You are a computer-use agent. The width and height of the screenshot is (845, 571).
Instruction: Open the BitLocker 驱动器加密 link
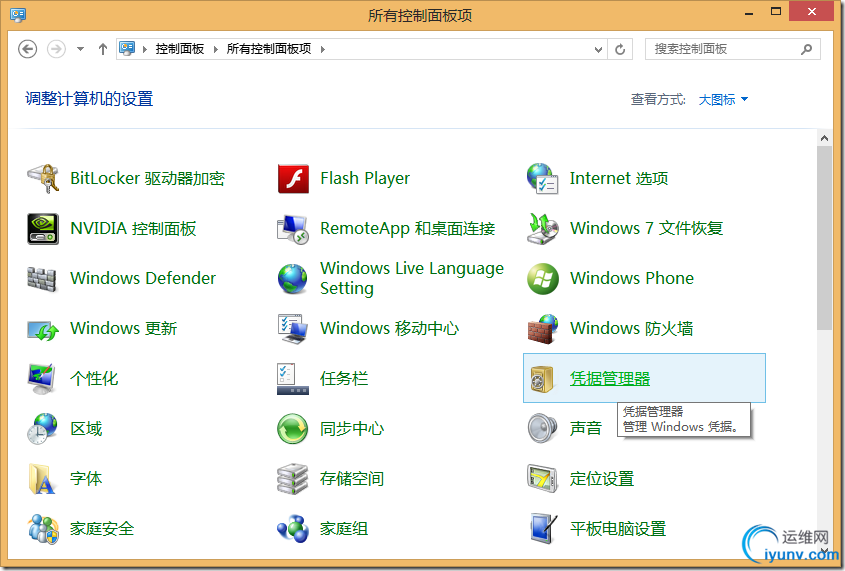pos(148,178)
